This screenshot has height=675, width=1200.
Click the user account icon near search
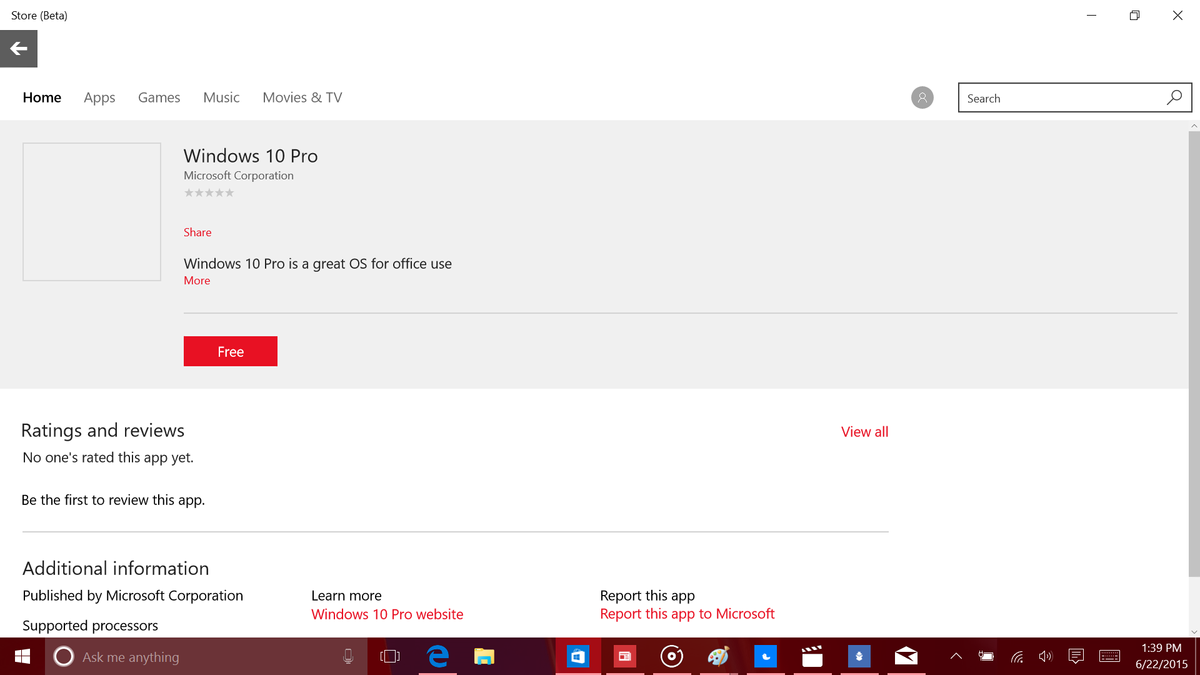[x=921, y=97]
